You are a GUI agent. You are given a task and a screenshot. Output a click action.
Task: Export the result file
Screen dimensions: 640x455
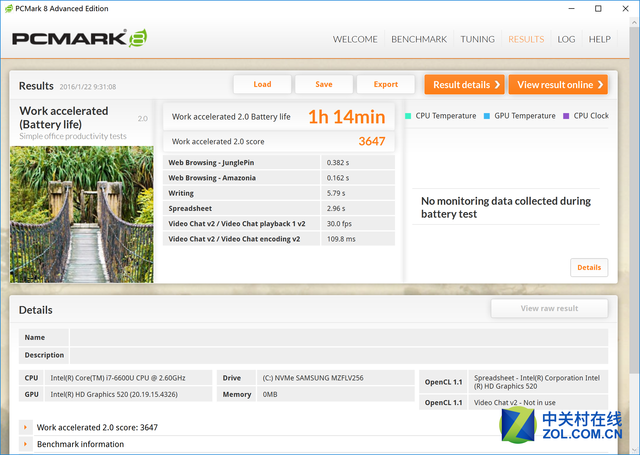click(386, 84)
